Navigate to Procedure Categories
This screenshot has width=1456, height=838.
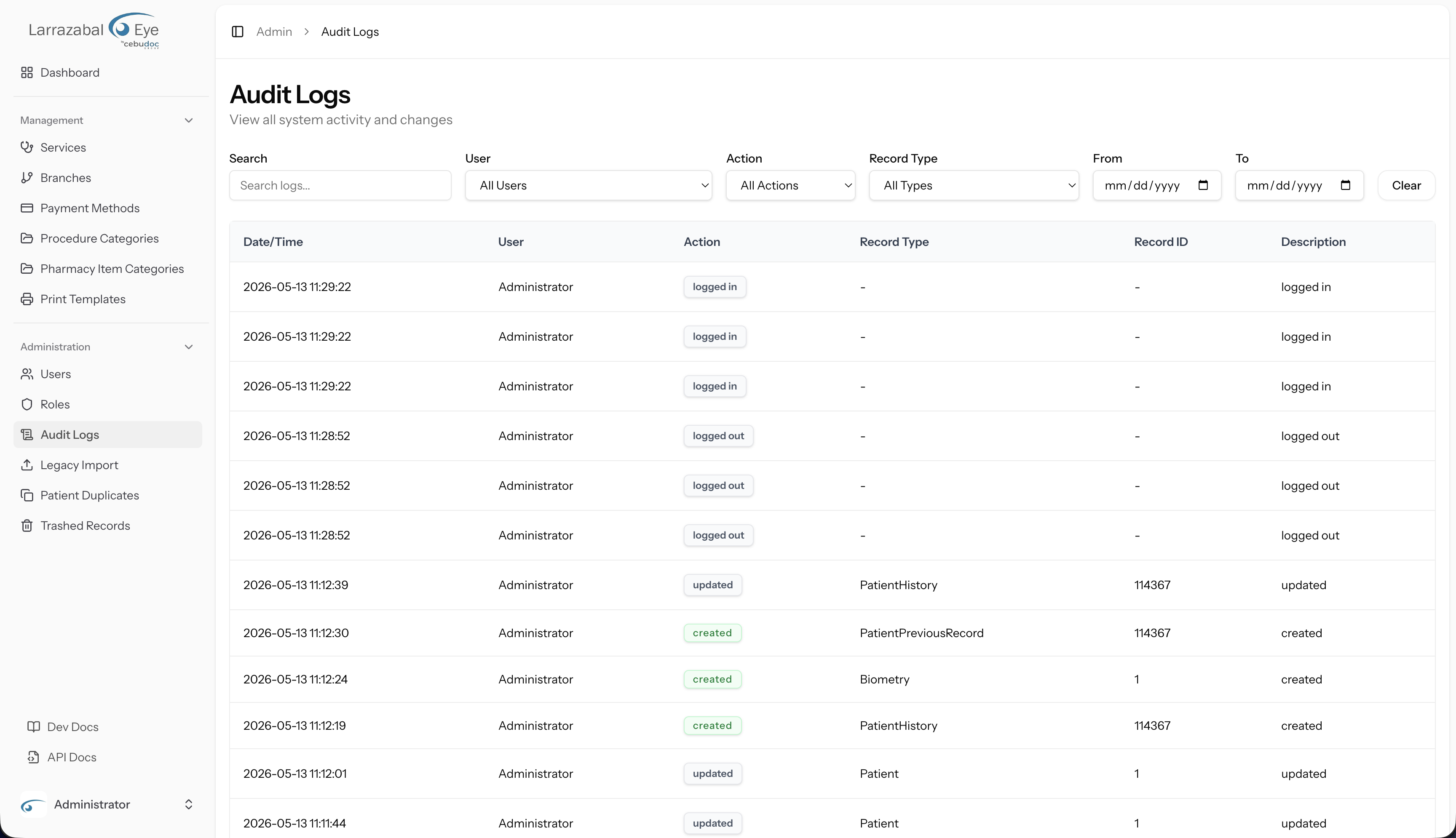(108, 238)
